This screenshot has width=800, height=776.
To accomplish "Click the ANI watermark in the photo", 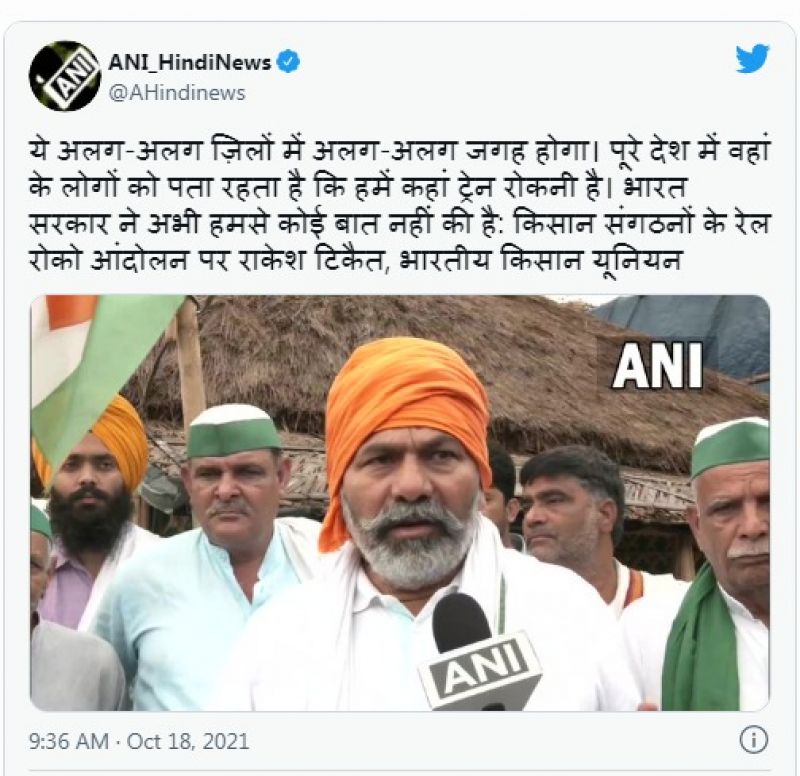I will click(x=658, y=366).
